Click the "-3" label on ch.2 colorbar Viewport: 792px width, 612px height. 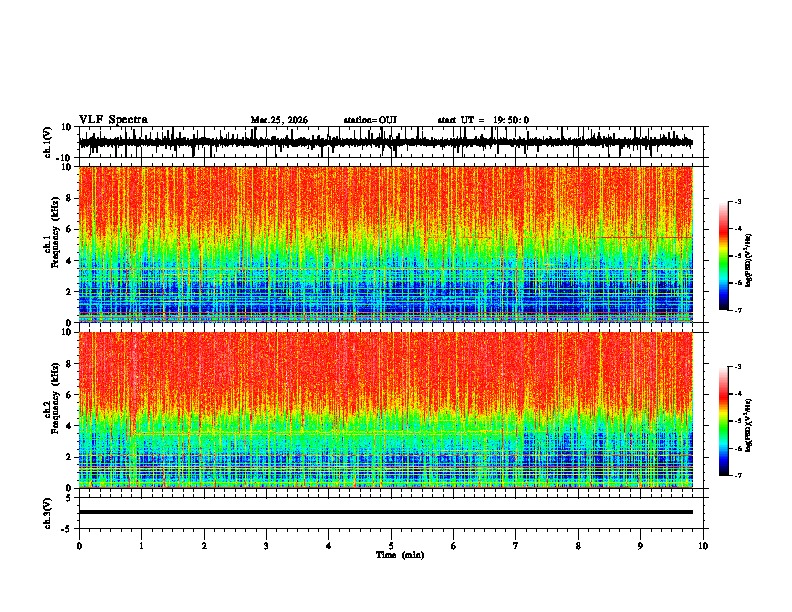(x=737, y=367)
